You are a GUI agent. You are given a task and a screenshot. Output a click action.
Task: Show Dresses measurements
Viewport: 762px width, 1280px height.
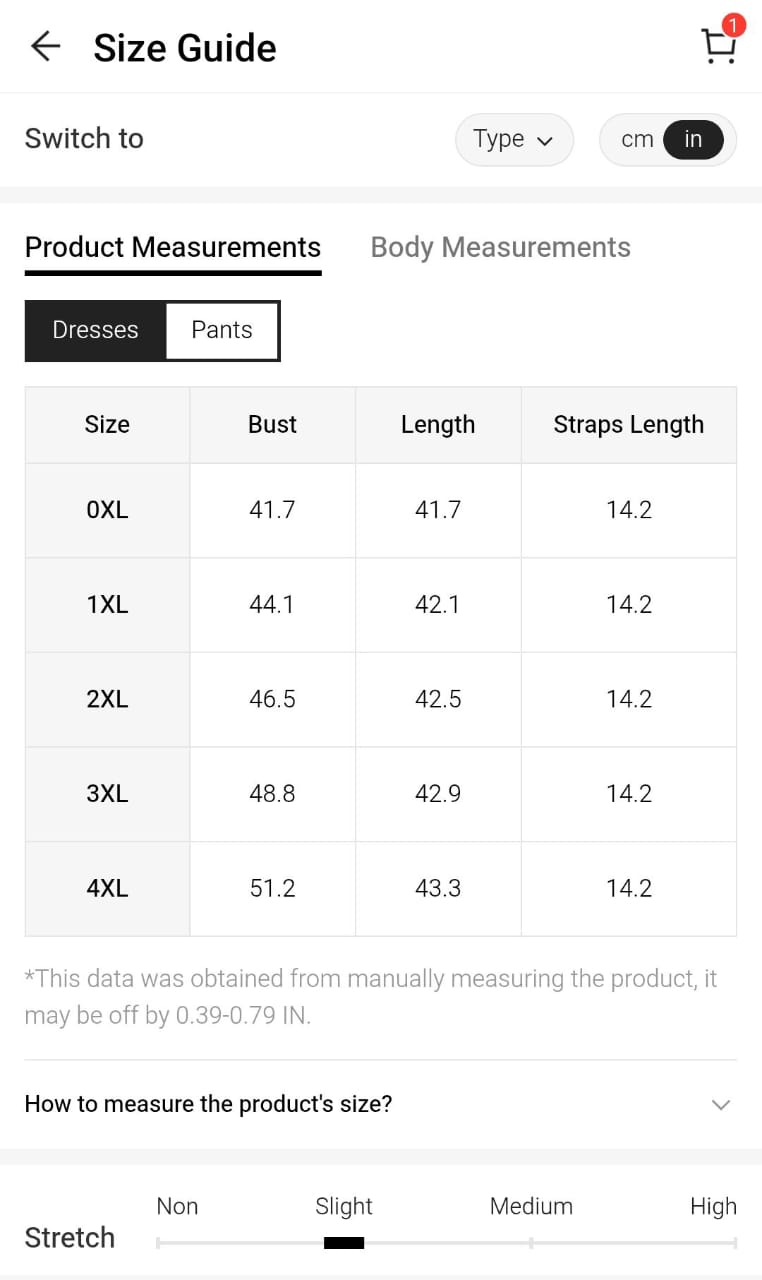95,330
